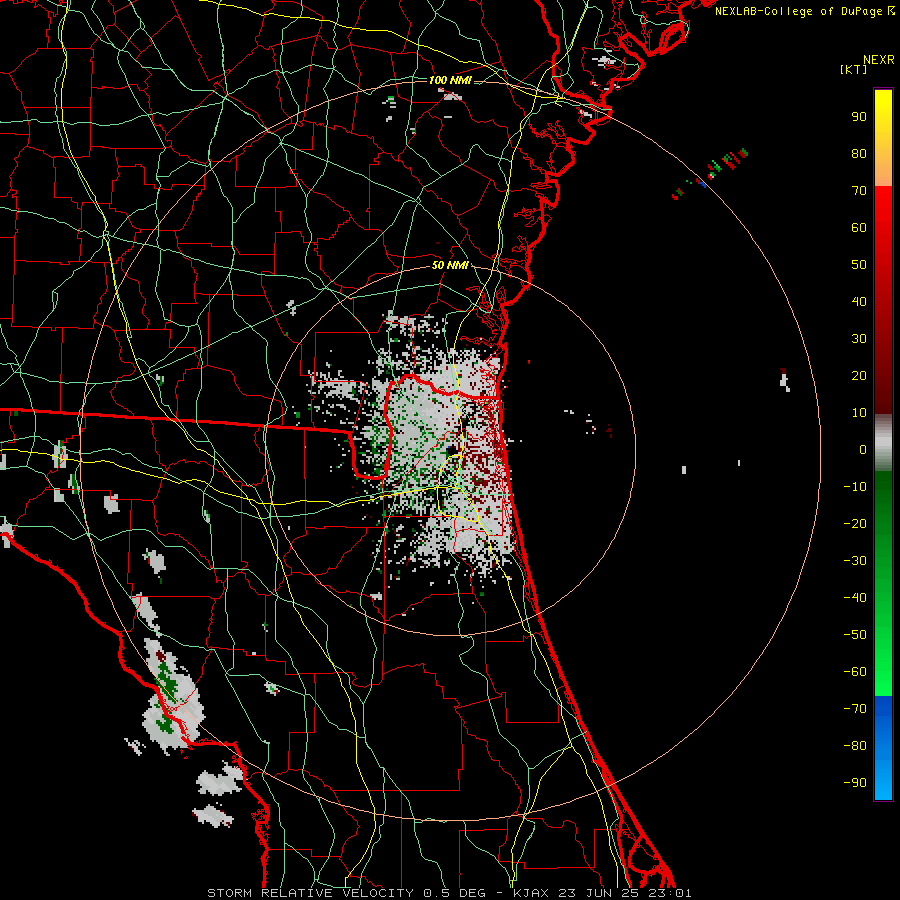Image resolution: width=900 pixels, height=900 pixels.
Task: Click the 70 value on the velocity scale
Action: pyautogui.click(x=859, y=191)
